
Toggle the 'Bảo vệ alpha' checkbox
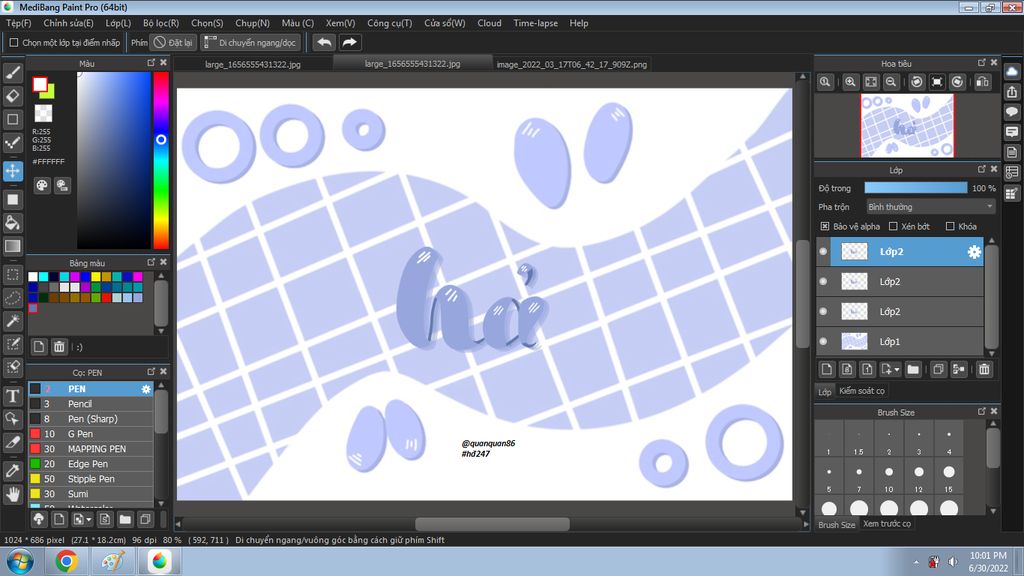point(825,227)
